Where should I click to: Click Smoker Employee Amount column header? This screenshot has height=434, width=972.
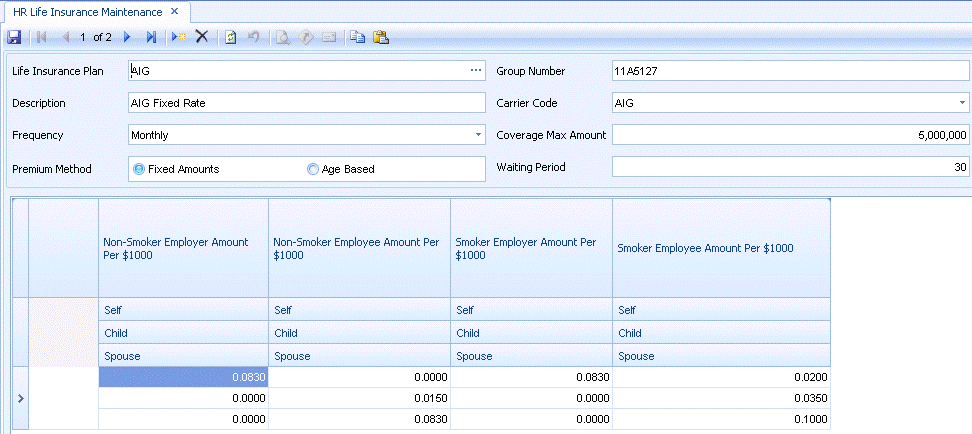tap(720, 248)
